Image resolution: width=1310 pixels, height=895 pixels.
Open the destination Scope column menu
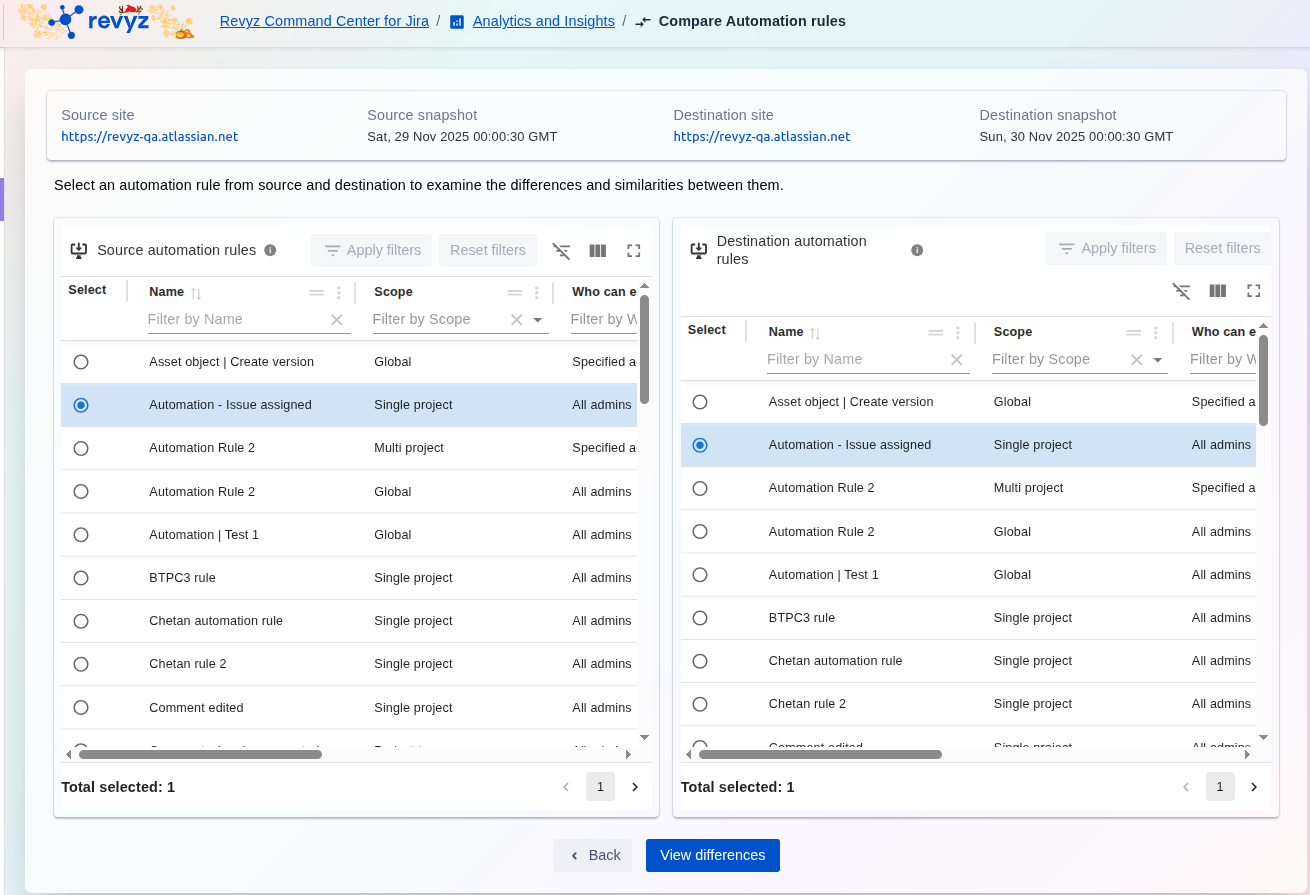pyautogui.click(x=1156, y=333)
